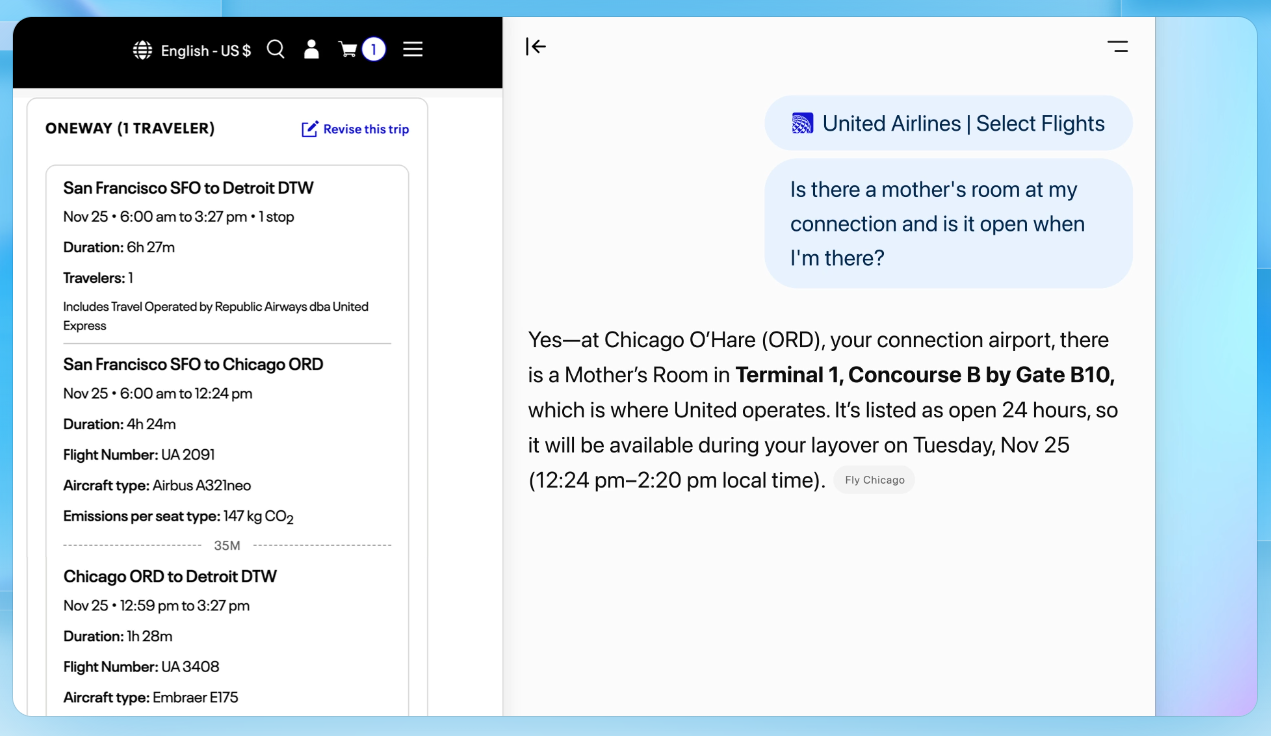
Task: Click the globe language icon
Action: point(143,50)
